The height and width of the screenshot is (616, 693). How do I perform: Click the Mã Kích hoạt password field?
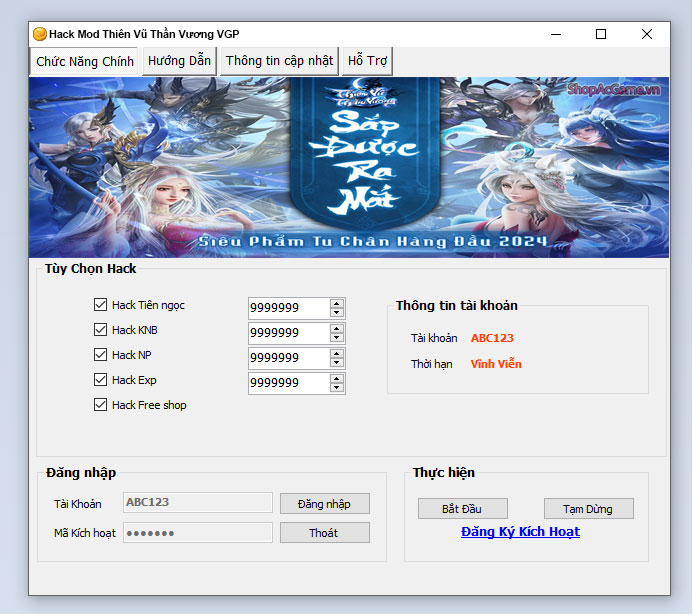click(x=198, y=532)
